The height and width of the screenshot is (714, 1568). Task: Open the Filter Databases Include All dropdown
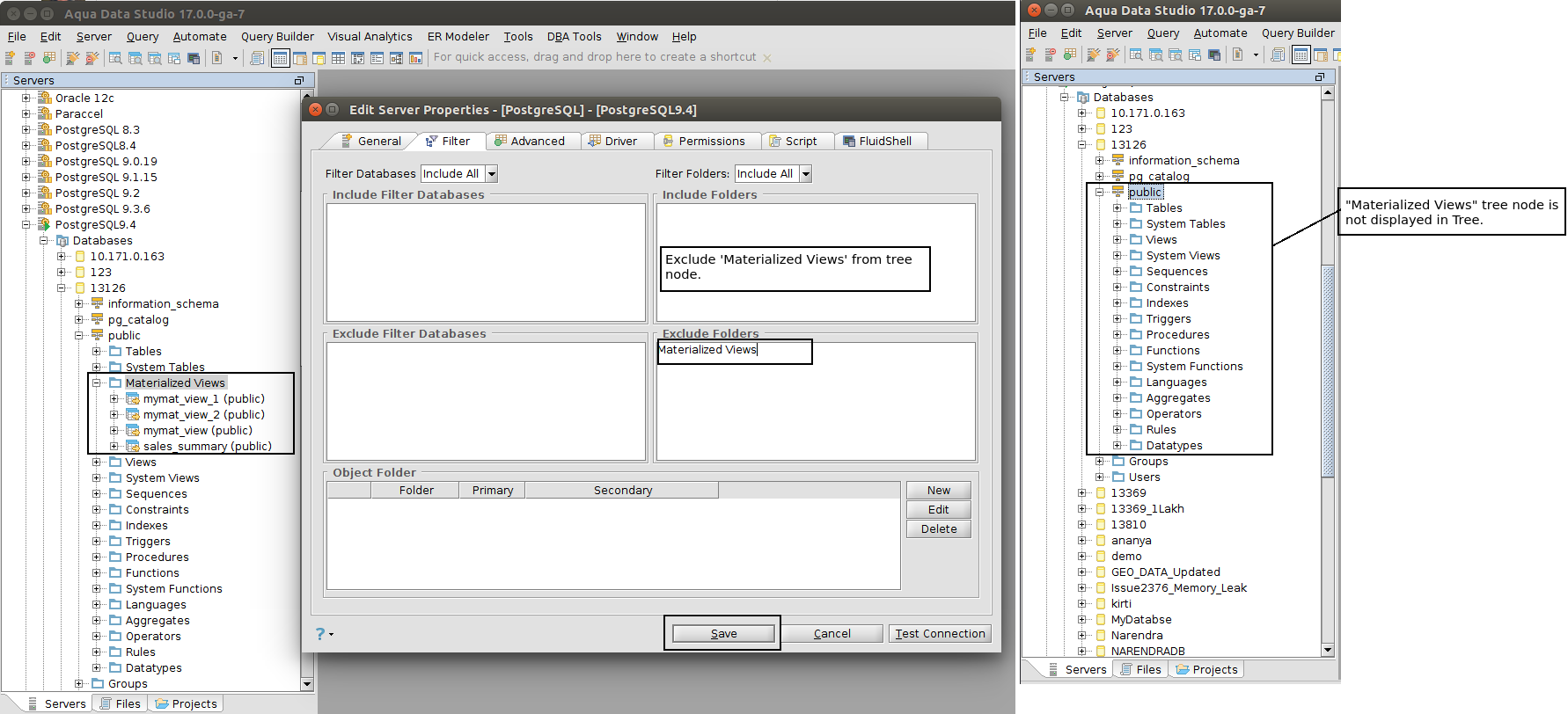[492, 174]
